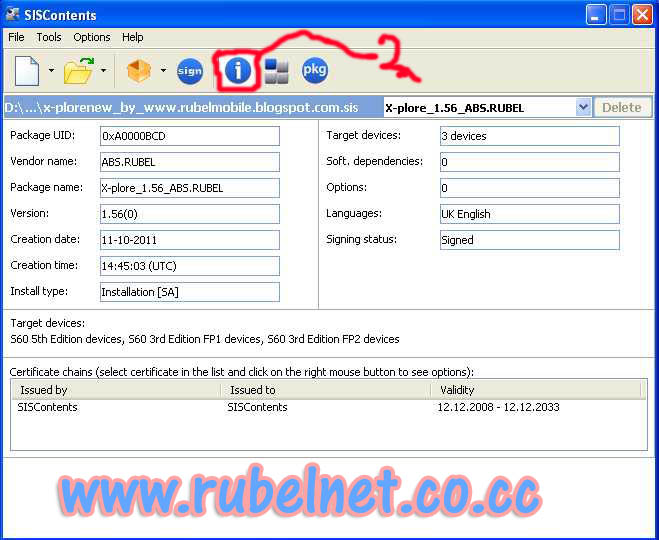
Task: Click the Target devices field 3 devices
Action: (x=530, y=136)
